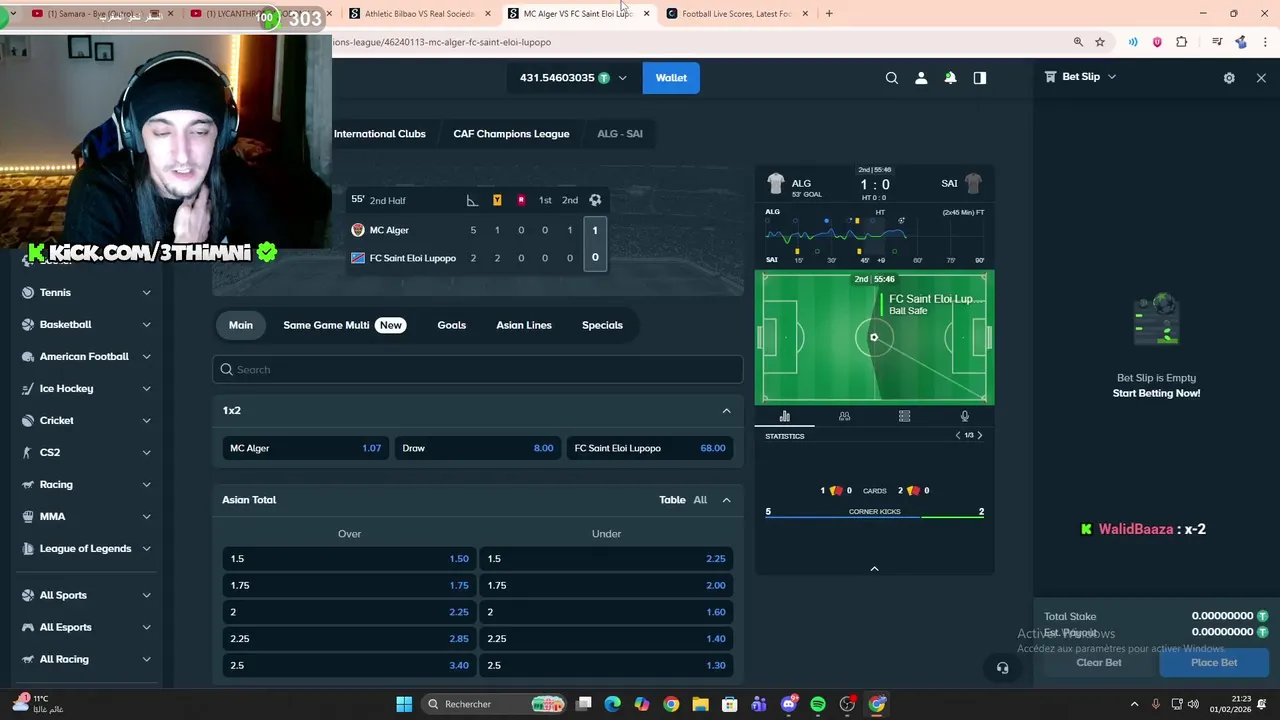The height and width of the screenshot is (720, 1280).
Task: Open the balance currency dropdown
Action: pyautogui.click(x=622, y=78)
